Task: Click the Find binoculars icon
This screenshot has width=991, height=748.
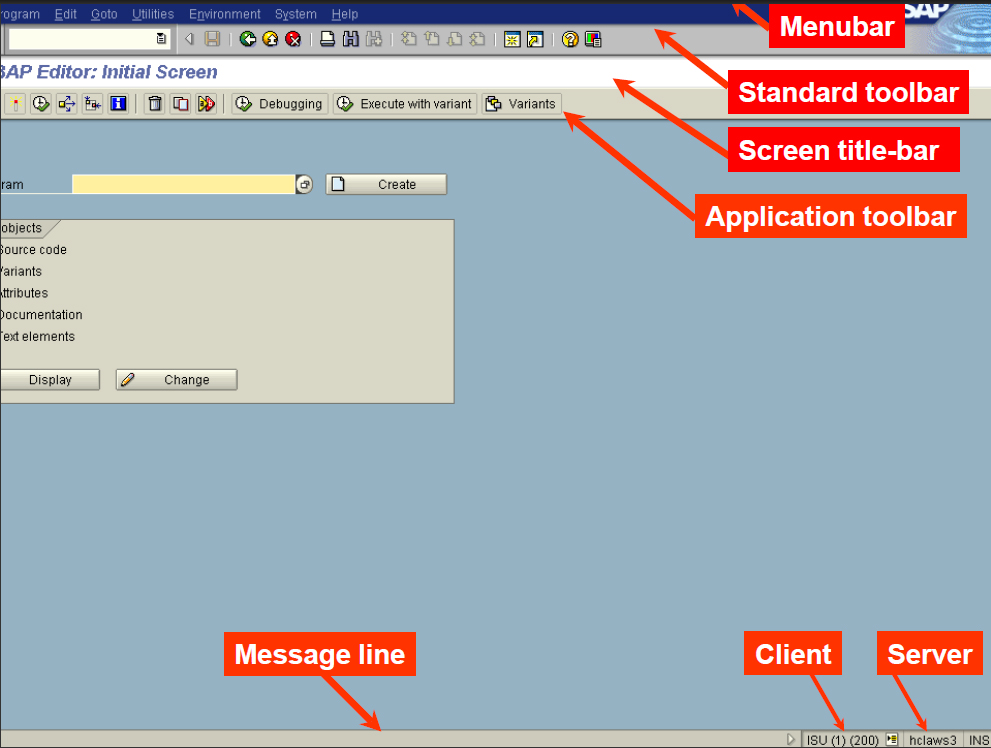Action: pyautogui.click(x=351, y=39)
